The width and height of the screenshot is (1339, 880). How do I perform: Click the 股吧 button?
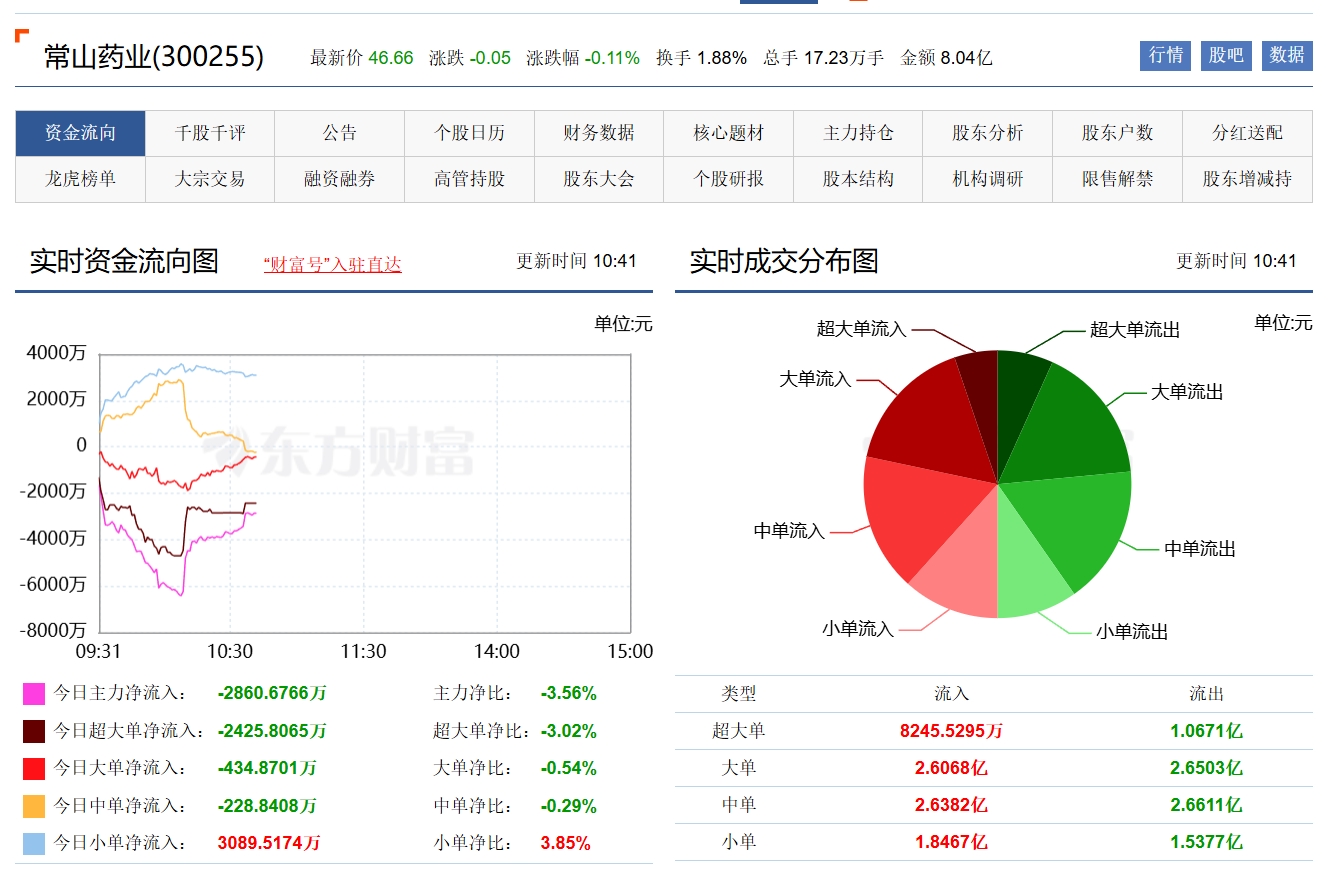tap(1226, 55)
